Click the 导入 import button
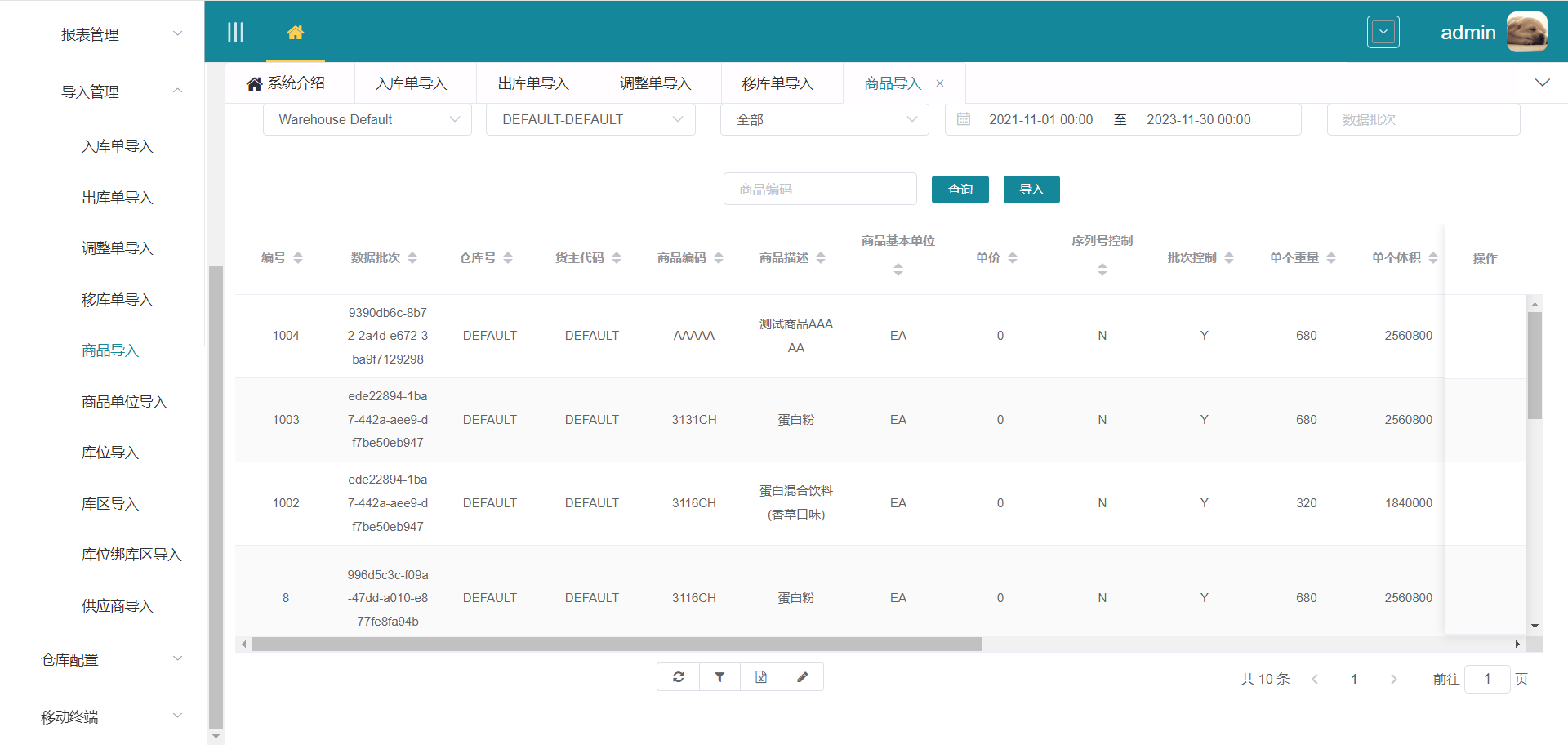Screen dimensions: 1568x745 (1031, 189)
